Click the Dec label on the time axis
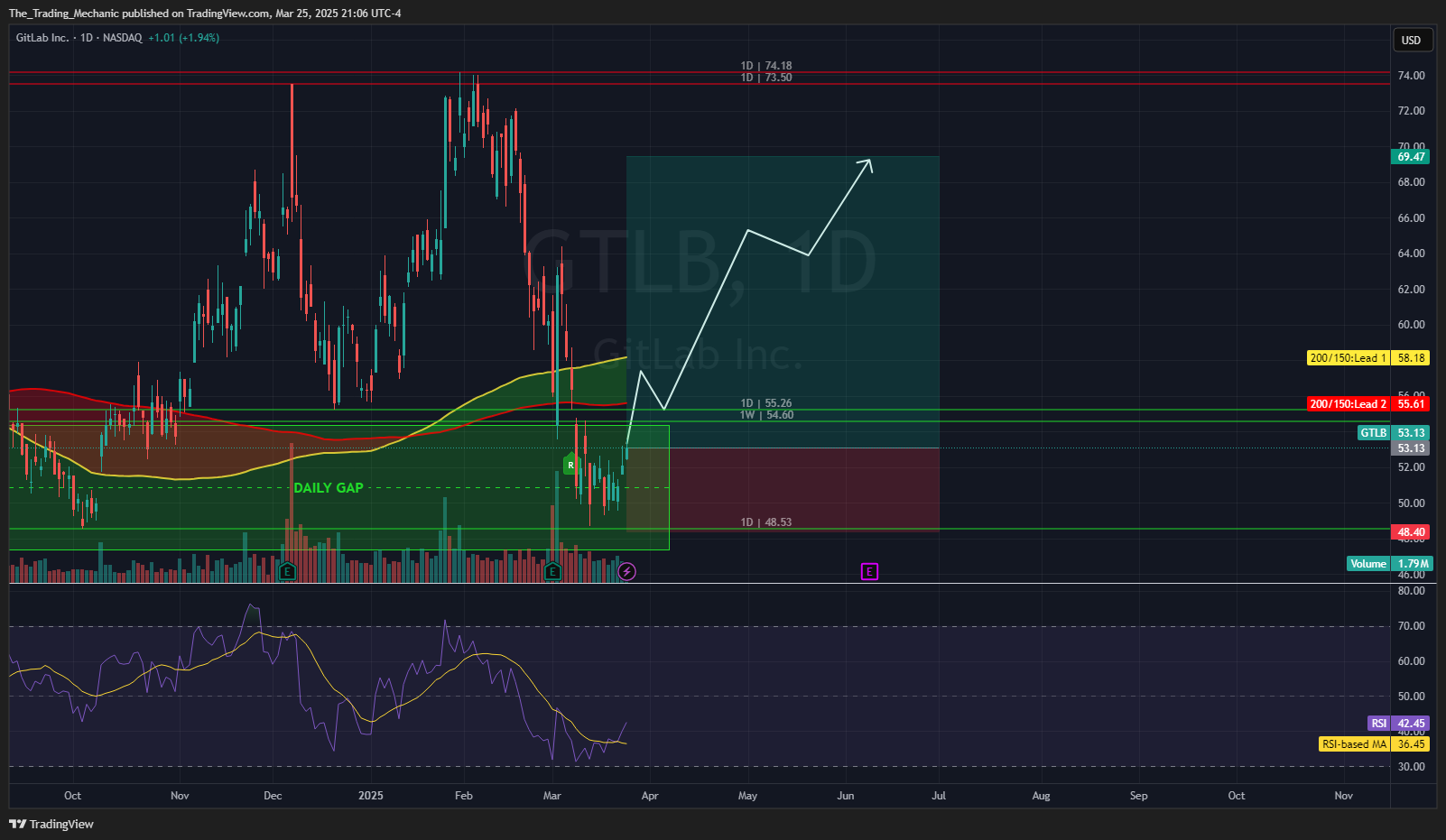1446x840 pixels. pyautogui.click(x=273, y=796)
